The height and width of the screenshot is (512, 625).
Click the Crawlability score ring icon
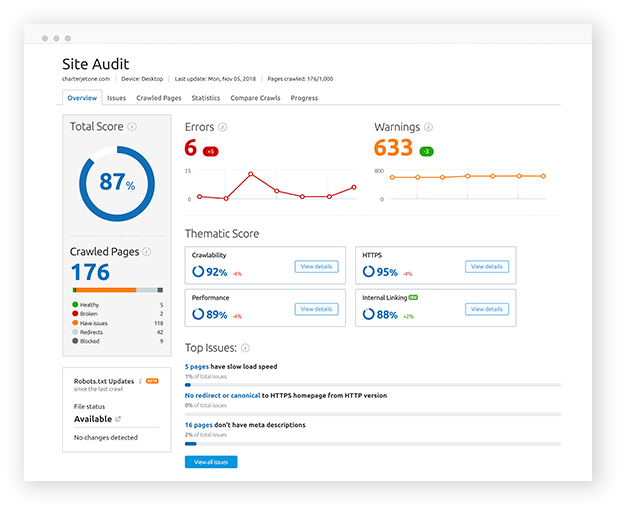(x=198, y=271)
